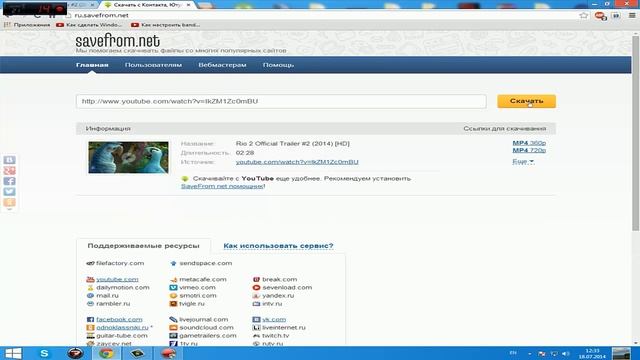Click the sevenload.com icon
640x360 pixels.
(x=256, y=288)
